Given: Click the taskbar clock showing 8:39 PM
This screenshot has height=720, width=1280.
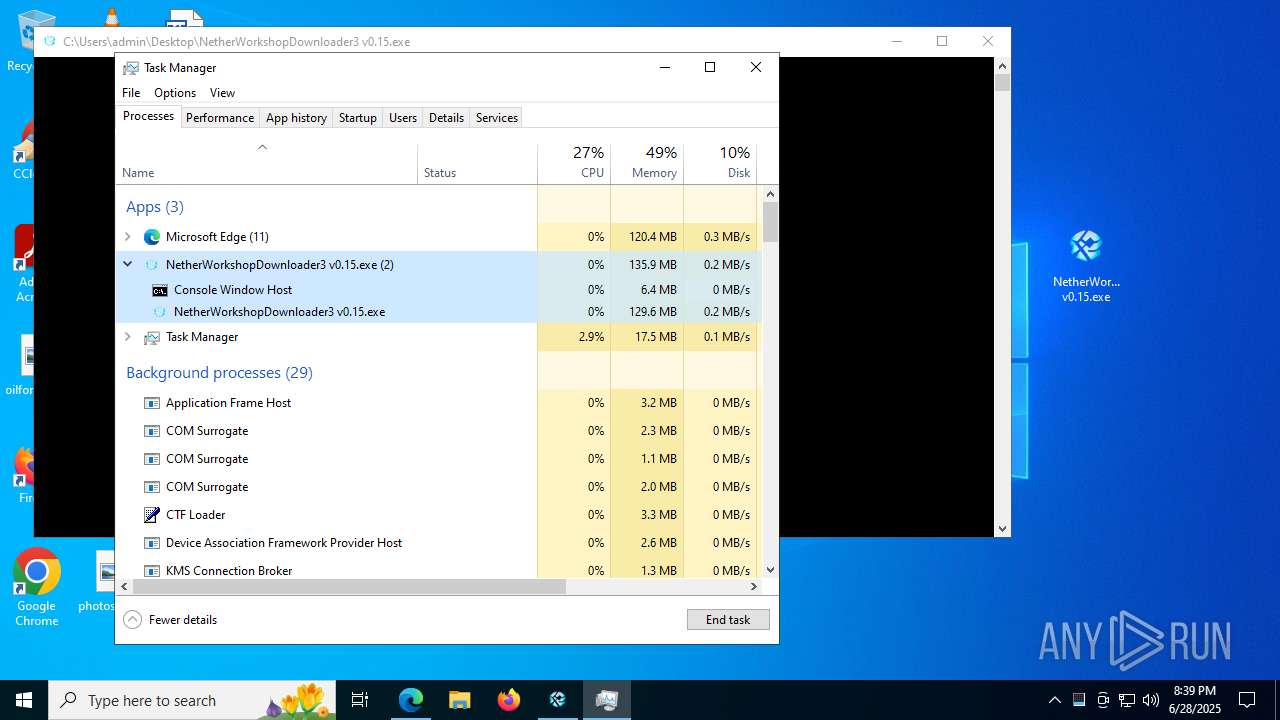Looking at the screenshot, I should coord(1194,700).
